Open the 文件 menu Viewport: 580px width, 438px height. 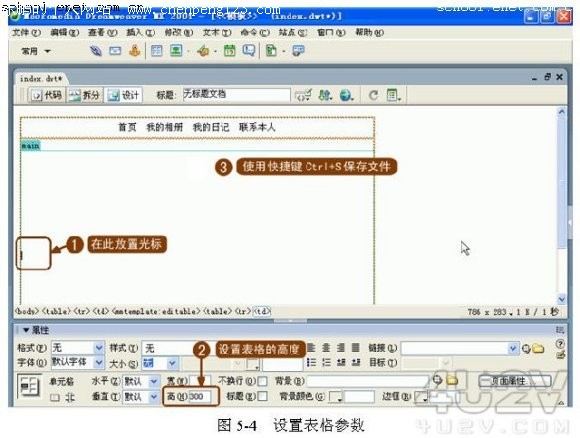coord(26,33)
